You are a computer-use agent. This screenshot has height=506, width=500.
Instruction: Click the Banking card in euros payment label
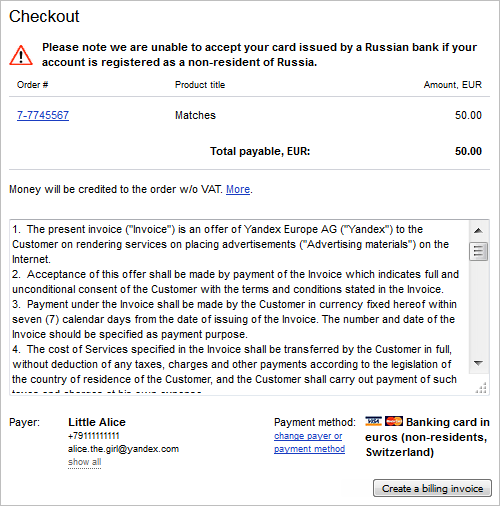(x=428, y=437)
